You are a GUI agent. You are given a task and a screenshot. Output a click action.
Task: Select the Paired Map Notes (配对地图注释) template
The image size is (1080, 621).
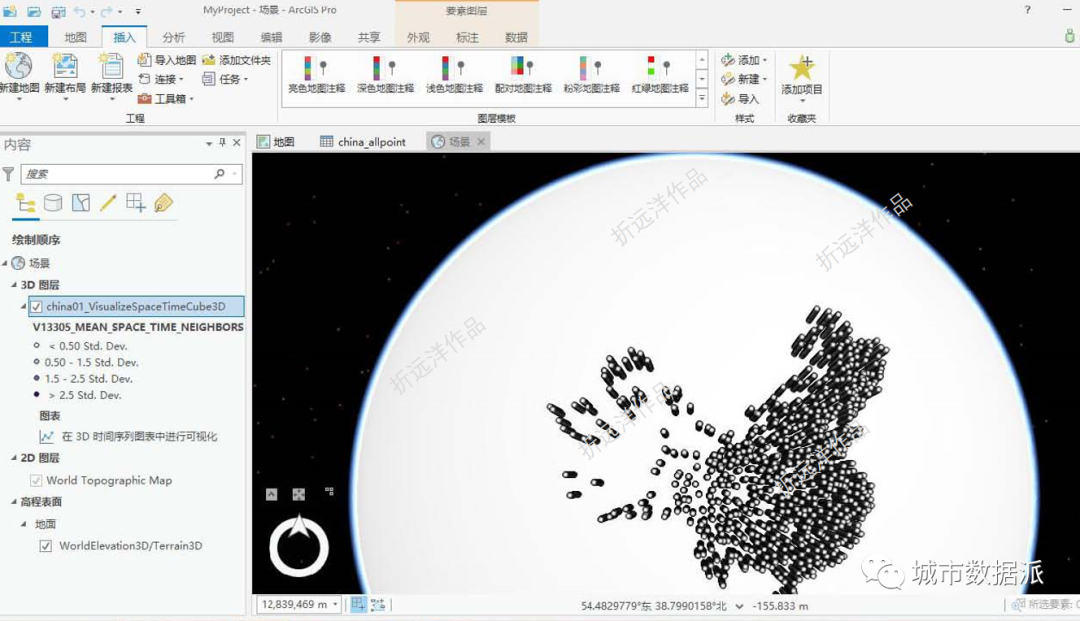coord(523,74)
